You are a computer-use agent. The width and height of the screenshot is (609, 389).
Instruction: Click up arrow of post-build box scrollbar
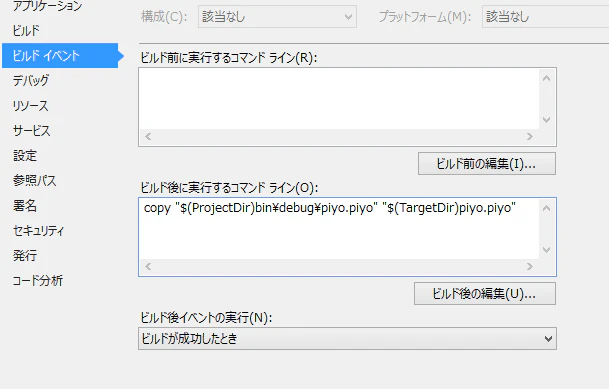tap(547, 208)
